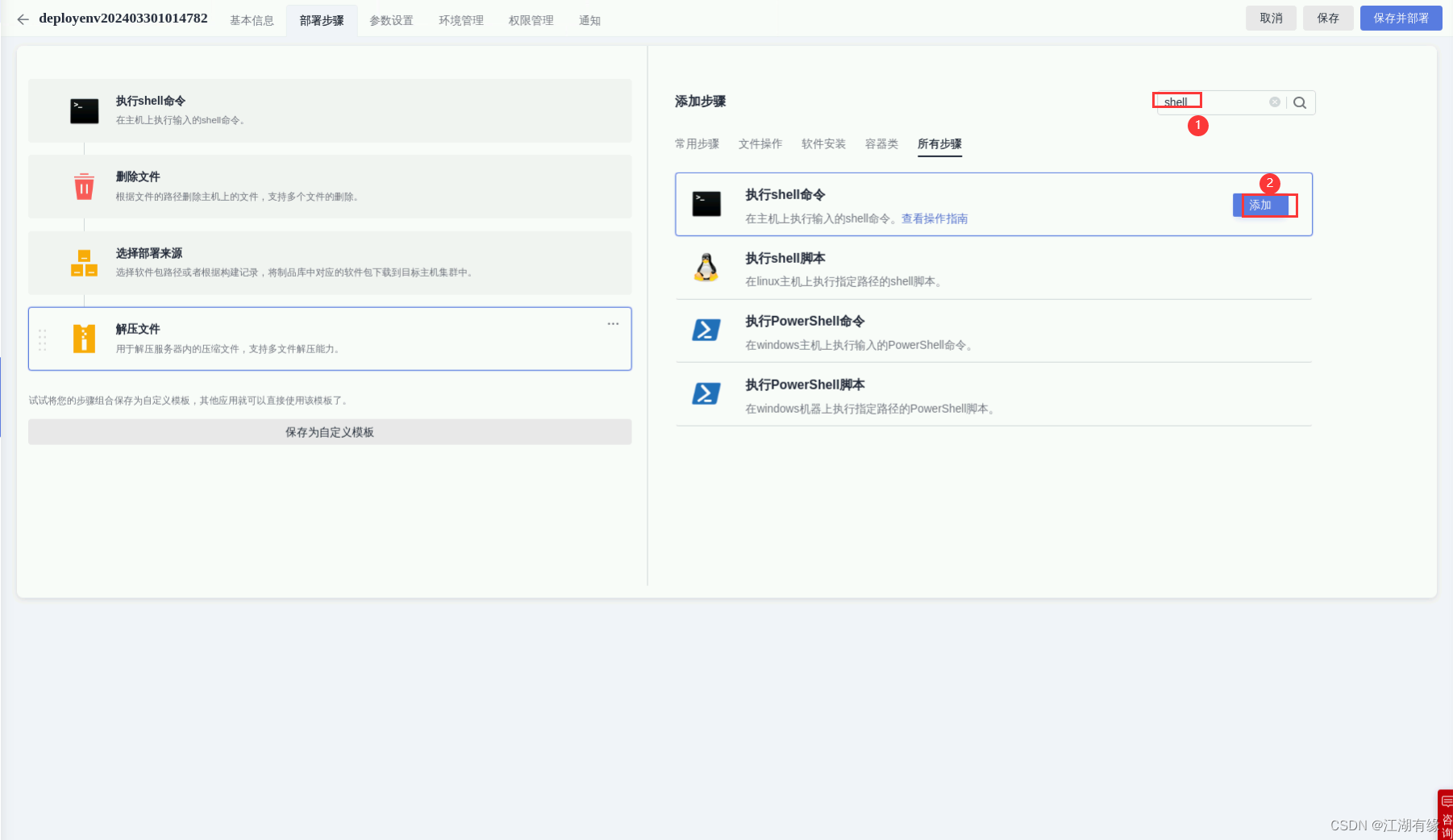The height and width of the screenshot is (840, 1453).
Task: Open the 环境管理 tab
Action: pyautogui.click(x=461, y=20)
